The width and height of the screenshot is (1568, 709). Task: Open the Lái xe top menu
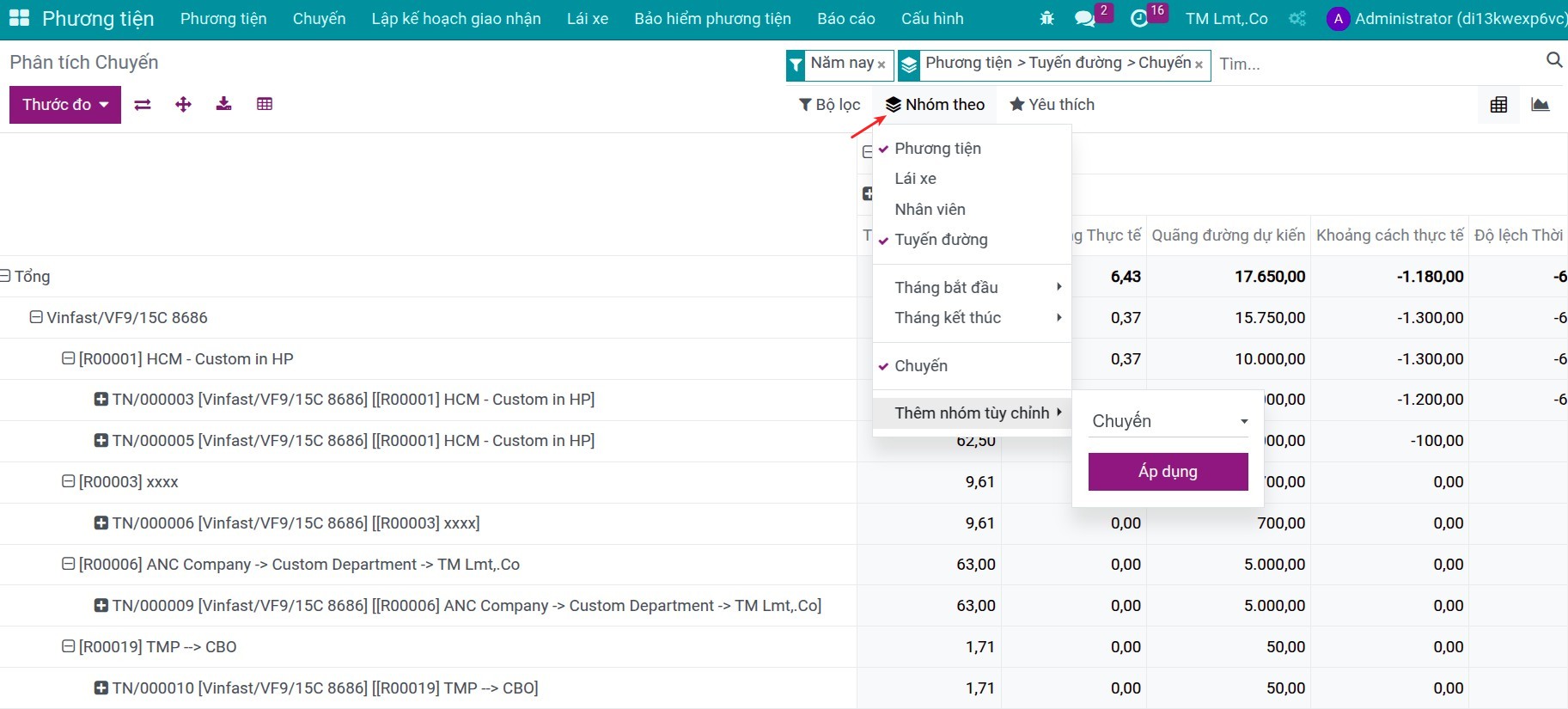[588, 19]
